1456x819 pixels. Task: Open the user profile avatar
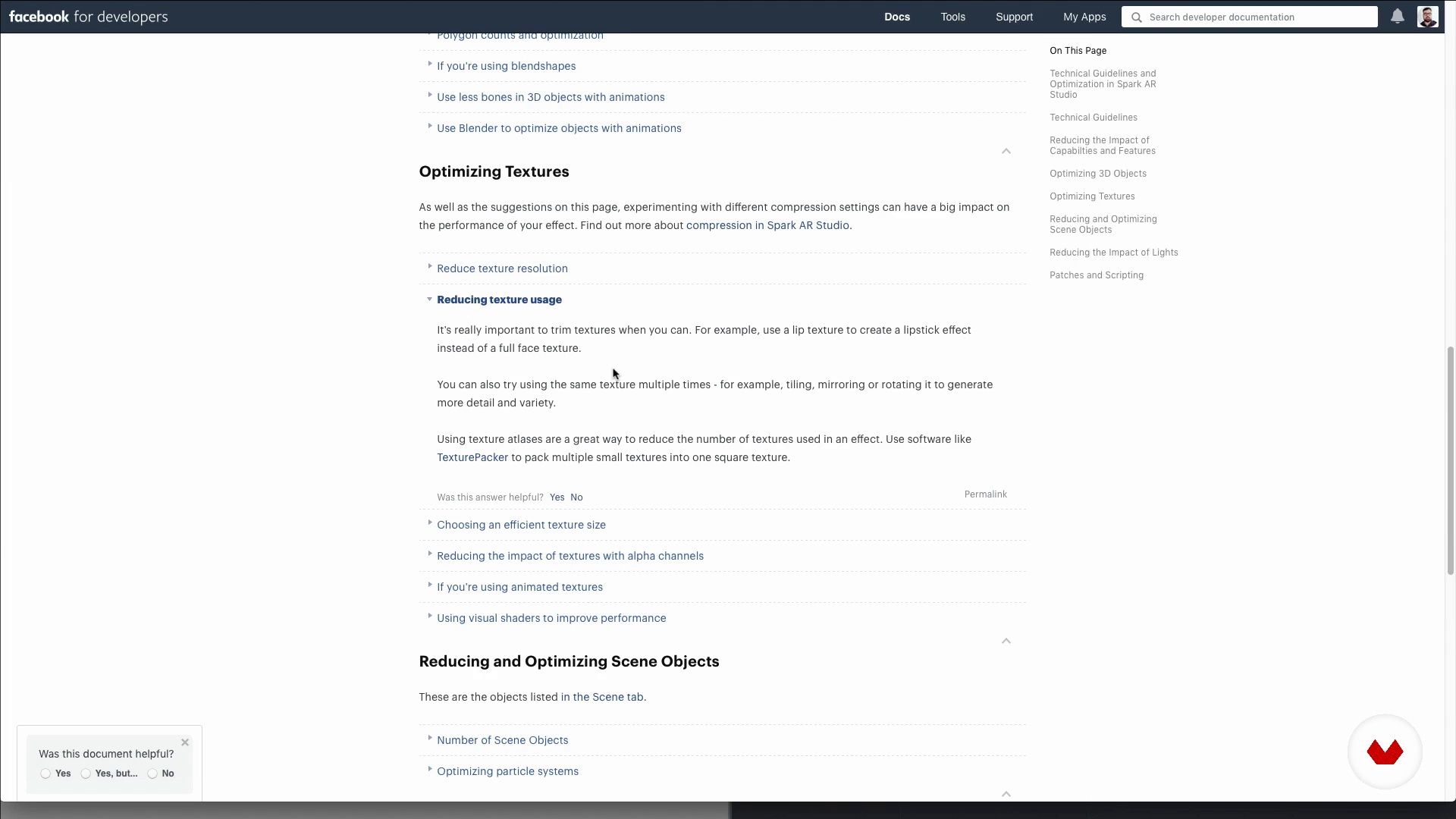coord(1427,17)
